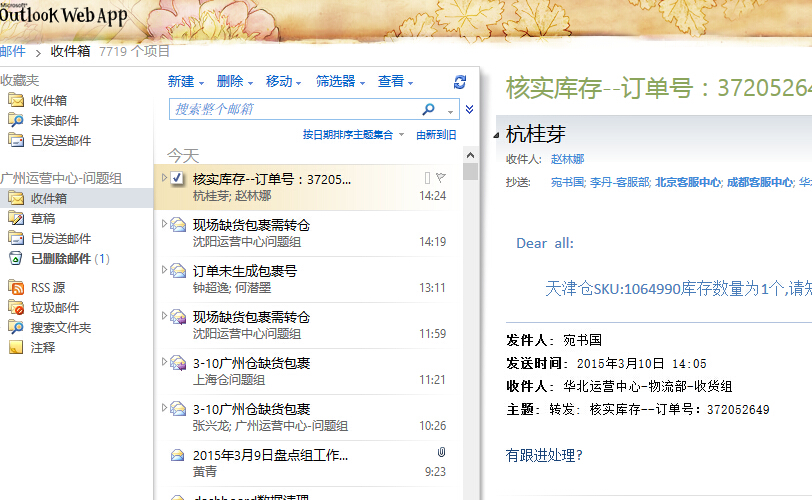Viewport: 812px width, 500px height.
Task: Open message from 上海仓问题组
Action: coord(308,372)
